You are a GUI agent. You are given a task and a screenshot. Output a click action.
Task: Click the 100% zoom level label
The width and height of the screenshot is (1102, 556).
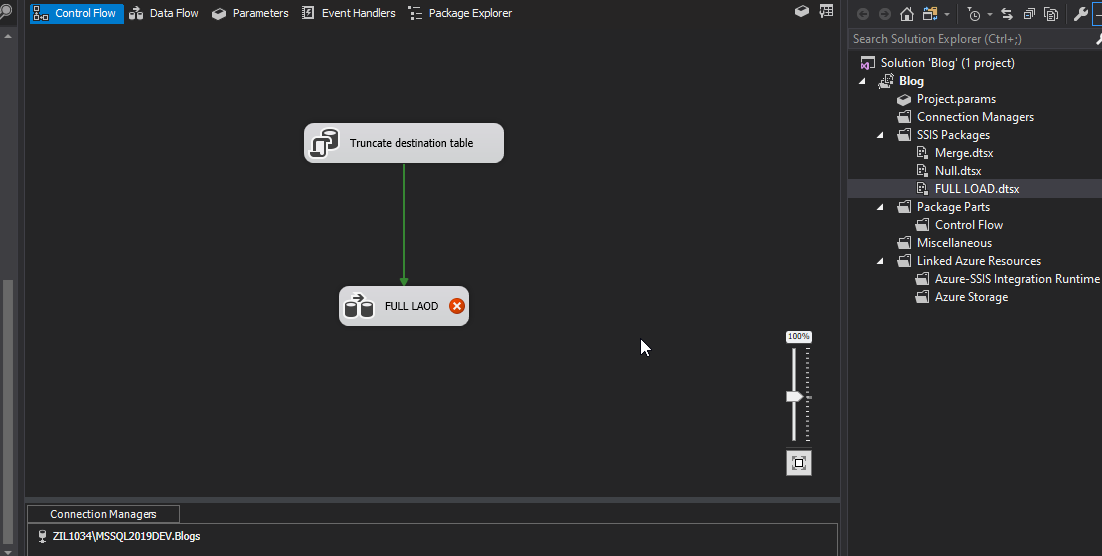point(798,337)
